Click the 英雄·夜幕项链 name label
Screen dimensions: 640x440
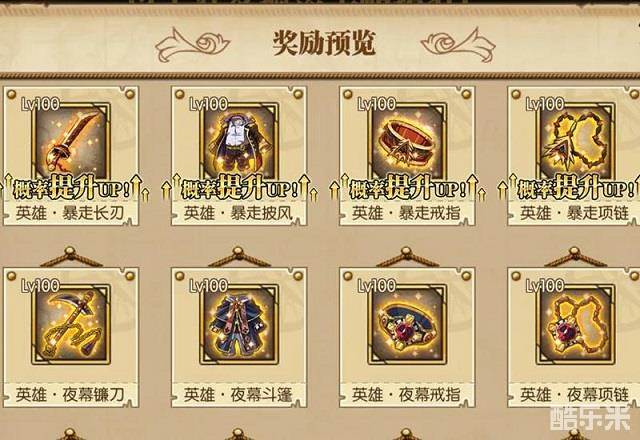[x=574, y=395]
